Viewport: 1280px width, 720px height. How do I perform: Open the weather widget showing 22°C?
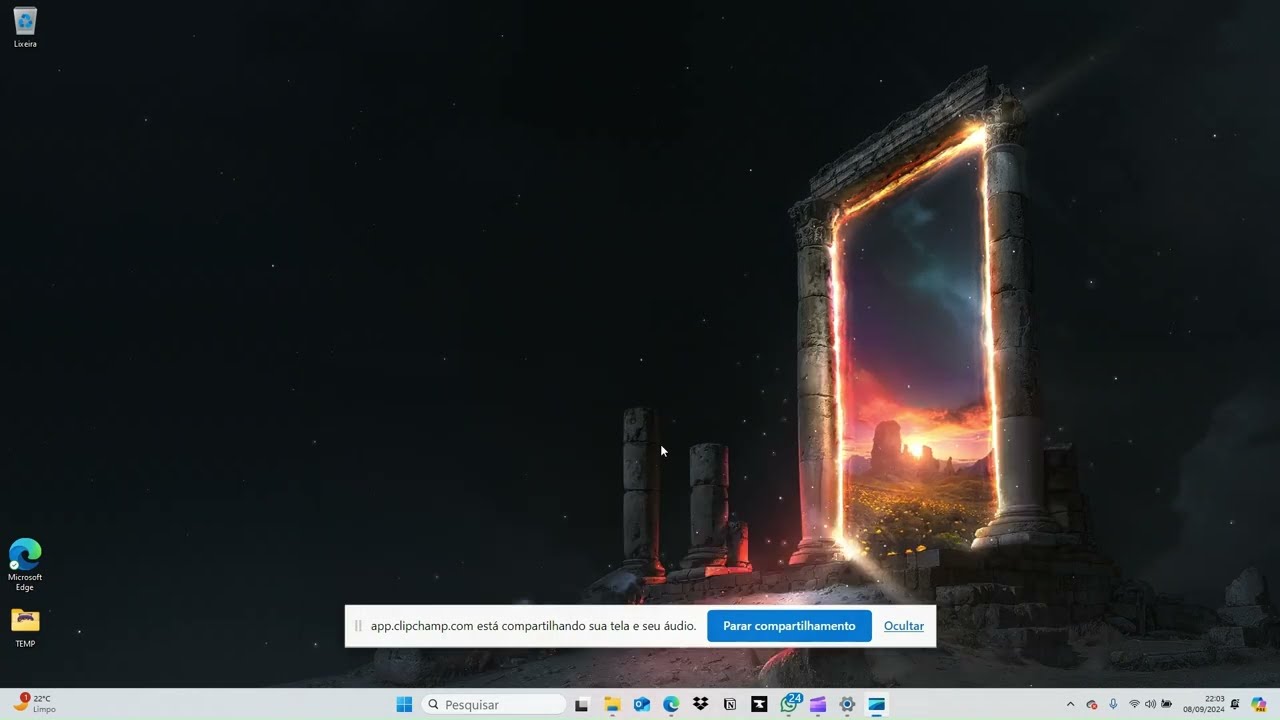tap(34, 704)
